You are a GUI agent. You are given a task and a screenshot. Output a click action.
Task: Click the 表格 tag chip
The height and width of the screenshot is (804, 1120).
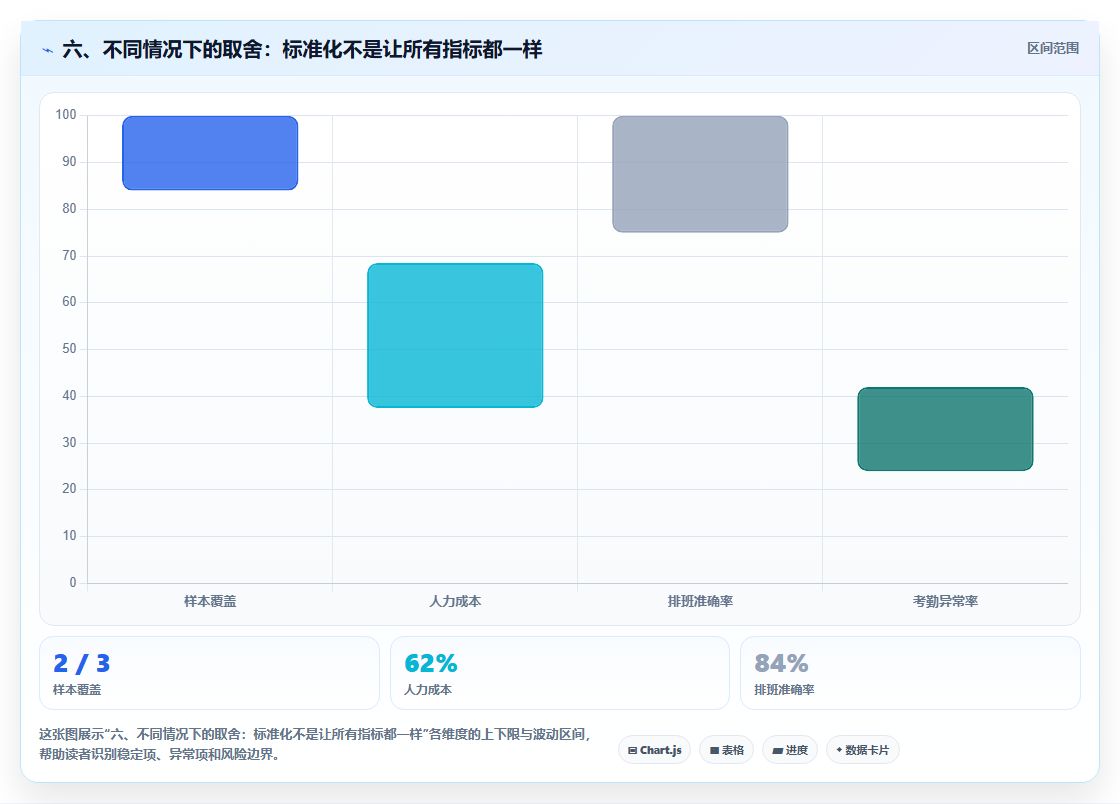click(x=726, y=750)
